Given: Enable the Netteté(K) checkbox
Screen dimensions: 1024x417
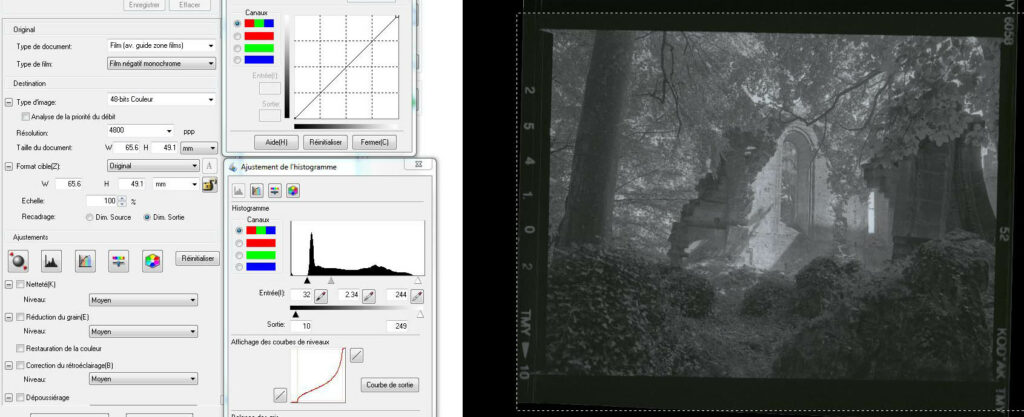Looking at the screenshot, I should click(20, 285).
